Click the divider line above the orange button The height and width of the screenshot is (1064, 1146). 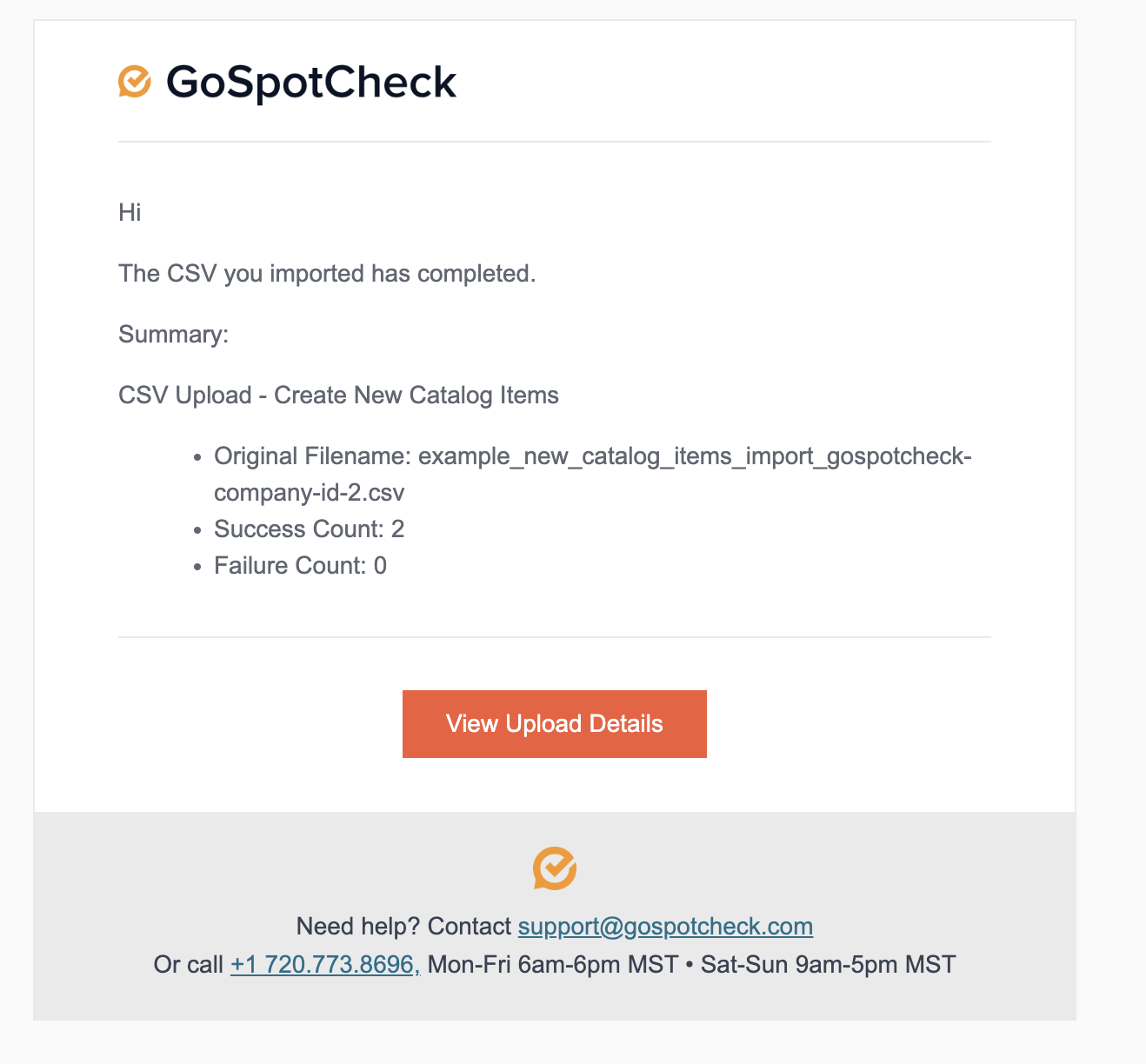click(555, 637)
